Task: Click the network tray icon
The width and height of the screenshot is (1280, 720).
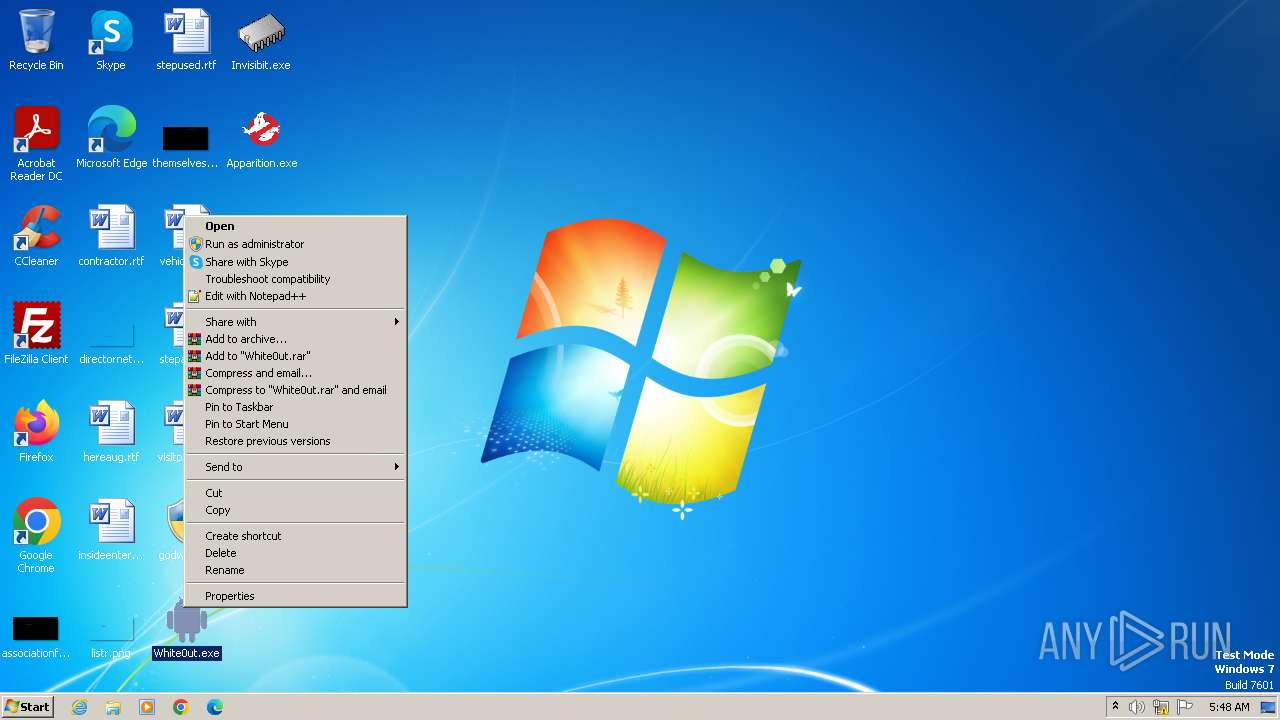Action: pyautogui.click(x=1161, y=707)
